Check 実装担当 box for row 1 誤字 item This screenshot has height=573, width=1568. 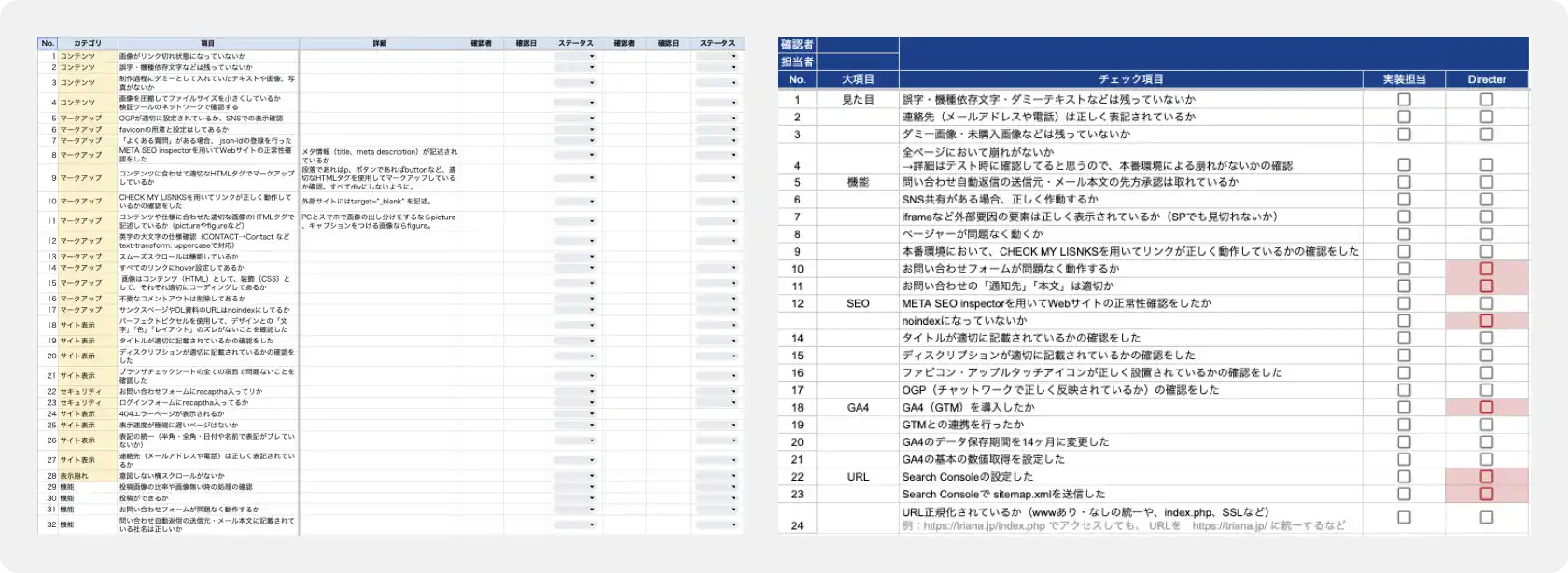tap(1403, 99)
